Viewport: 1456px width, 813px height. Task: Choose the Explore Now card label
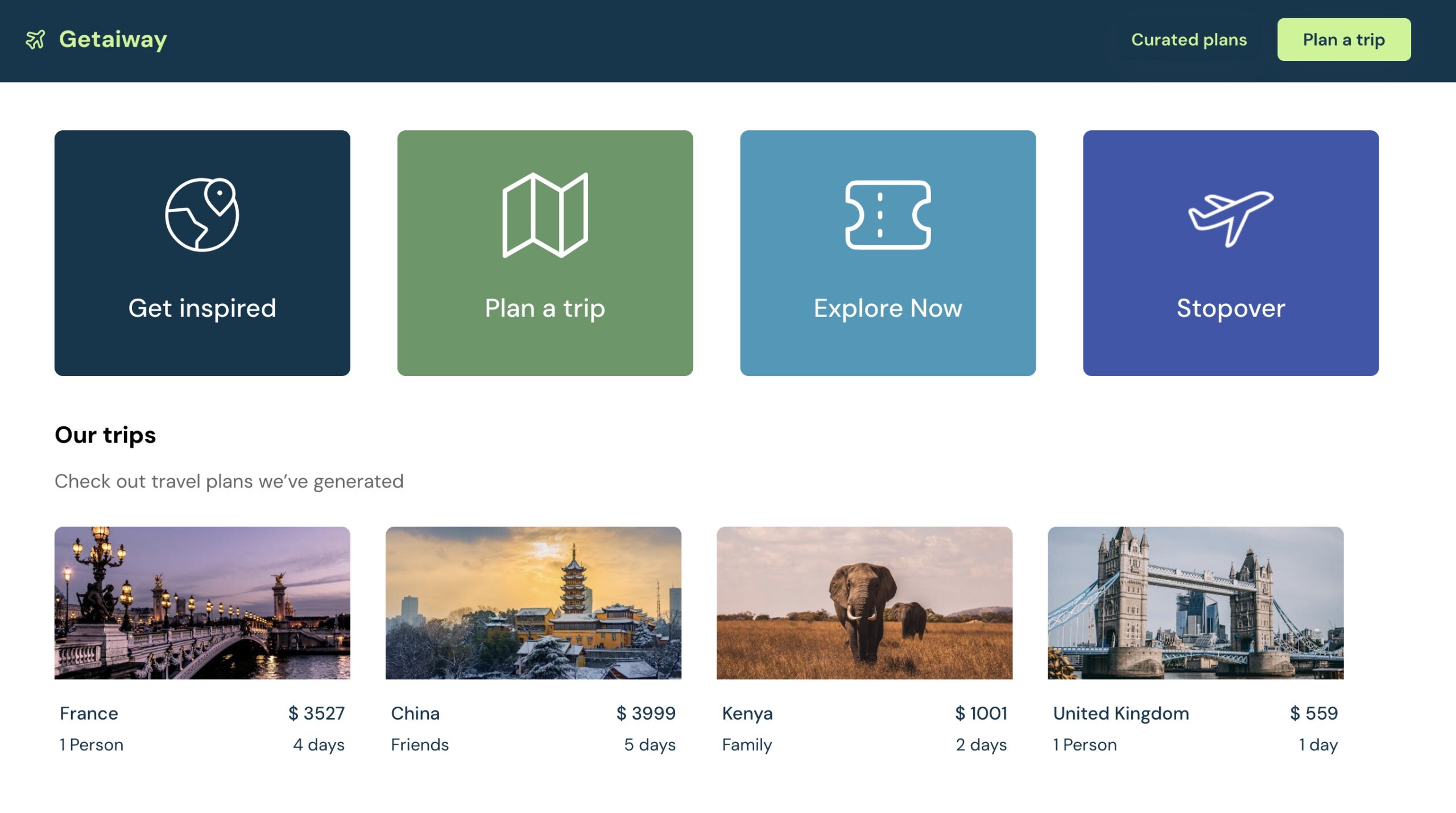(888, 308)
